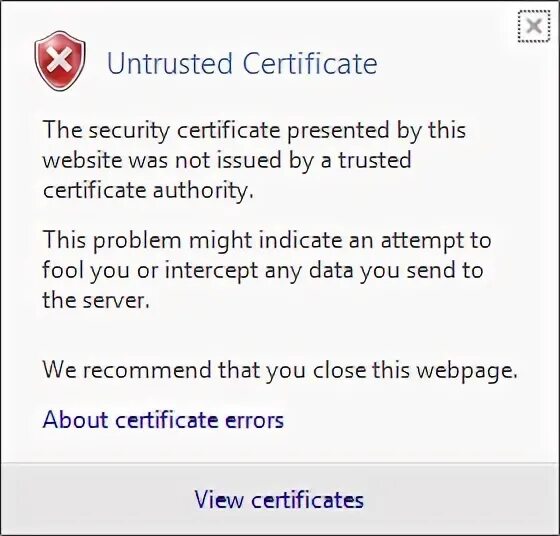Image resolution: width=560 pixels, height=536 pixels.
Task: Click the word "Certificate" in the heading
Action: [x=310, y=63]
